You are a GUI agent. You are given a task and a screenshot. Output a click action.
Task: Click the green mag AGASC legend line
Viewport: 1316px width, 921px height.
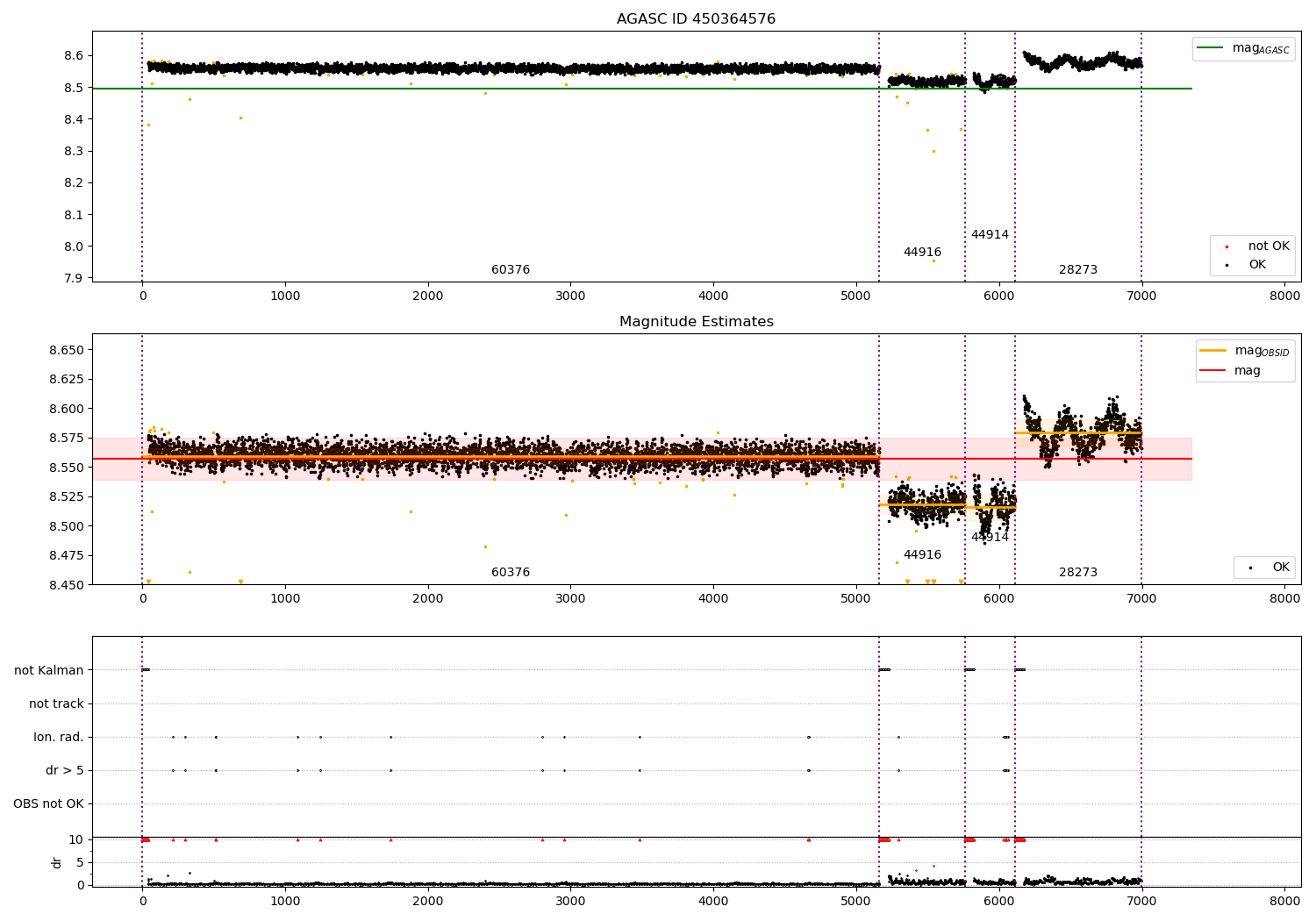[1212, 48]
